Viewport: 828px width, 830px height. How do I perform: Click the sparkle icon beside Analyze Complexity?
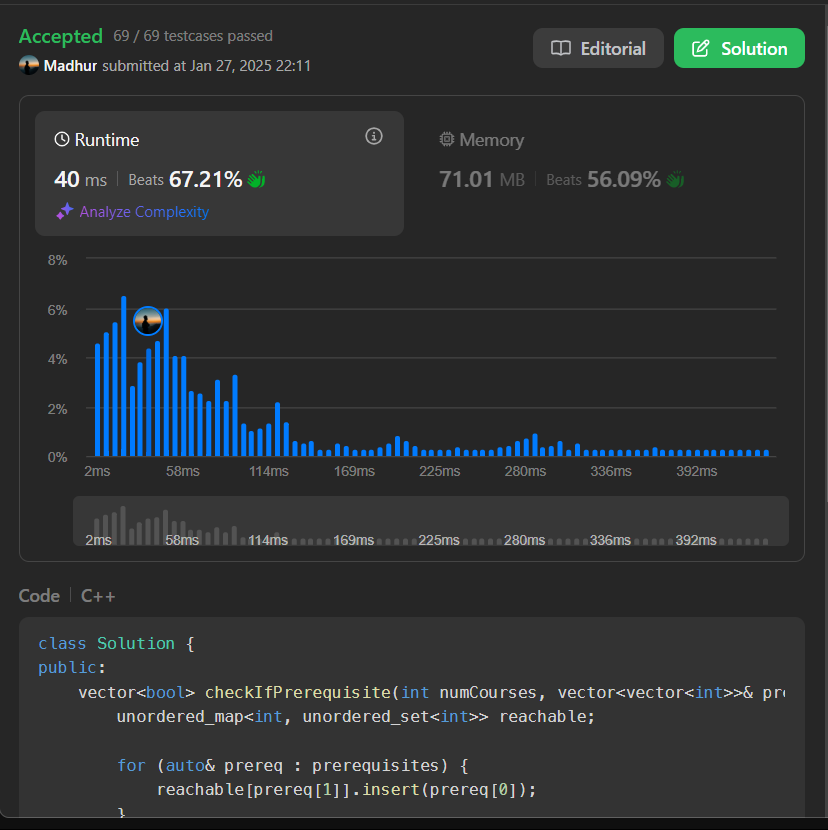pyautogui.click(x=65, y=211)
